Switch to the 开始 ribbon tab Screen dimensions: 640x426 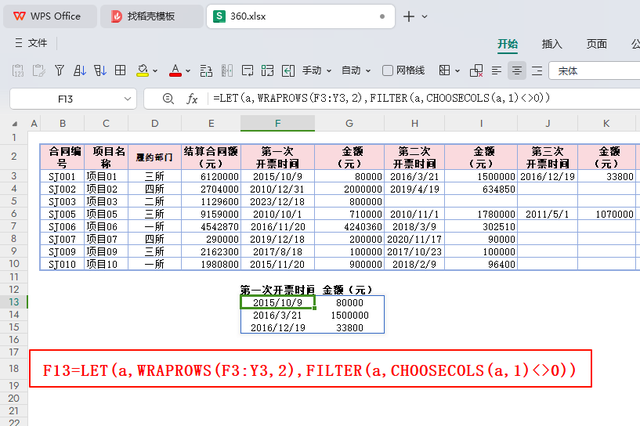507,44
